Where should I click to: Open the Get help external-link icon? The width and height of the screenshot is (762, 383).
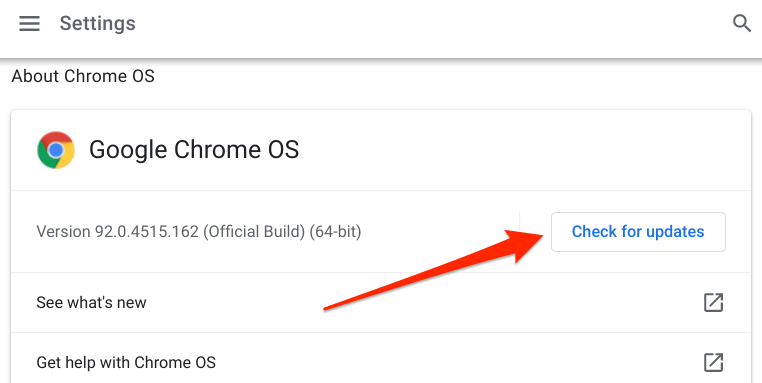tap(713, 362)
